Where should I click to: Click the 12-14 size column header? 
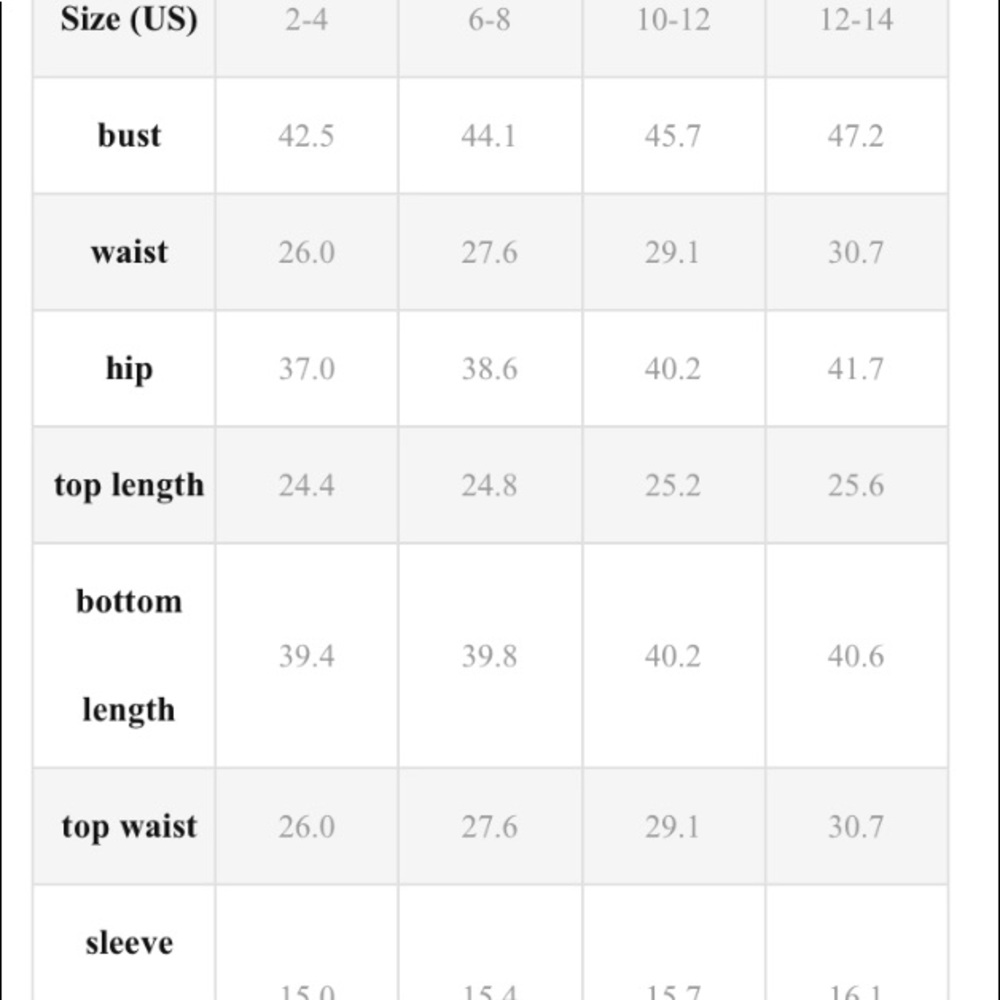856,20
